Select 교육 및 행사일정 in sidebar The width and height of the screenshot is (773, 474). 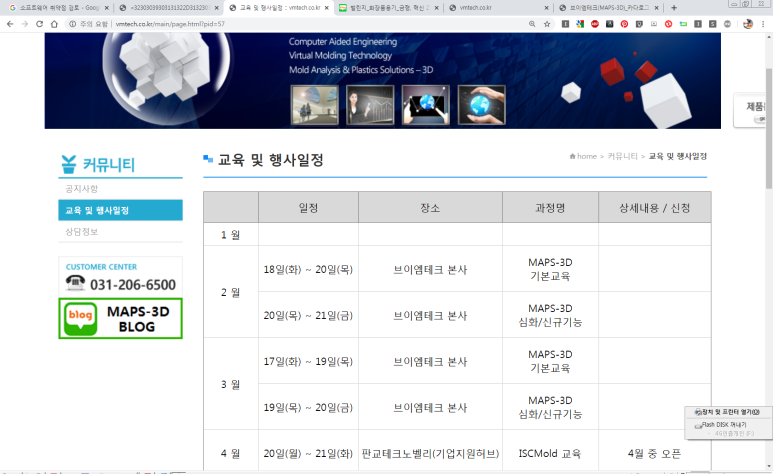click(x=120, y=210)
